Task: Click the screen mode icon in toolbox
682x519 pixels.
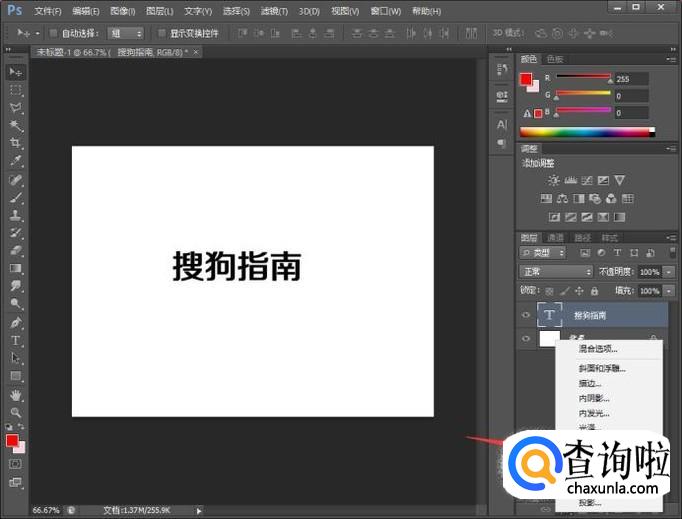Action: coord(15,482)
